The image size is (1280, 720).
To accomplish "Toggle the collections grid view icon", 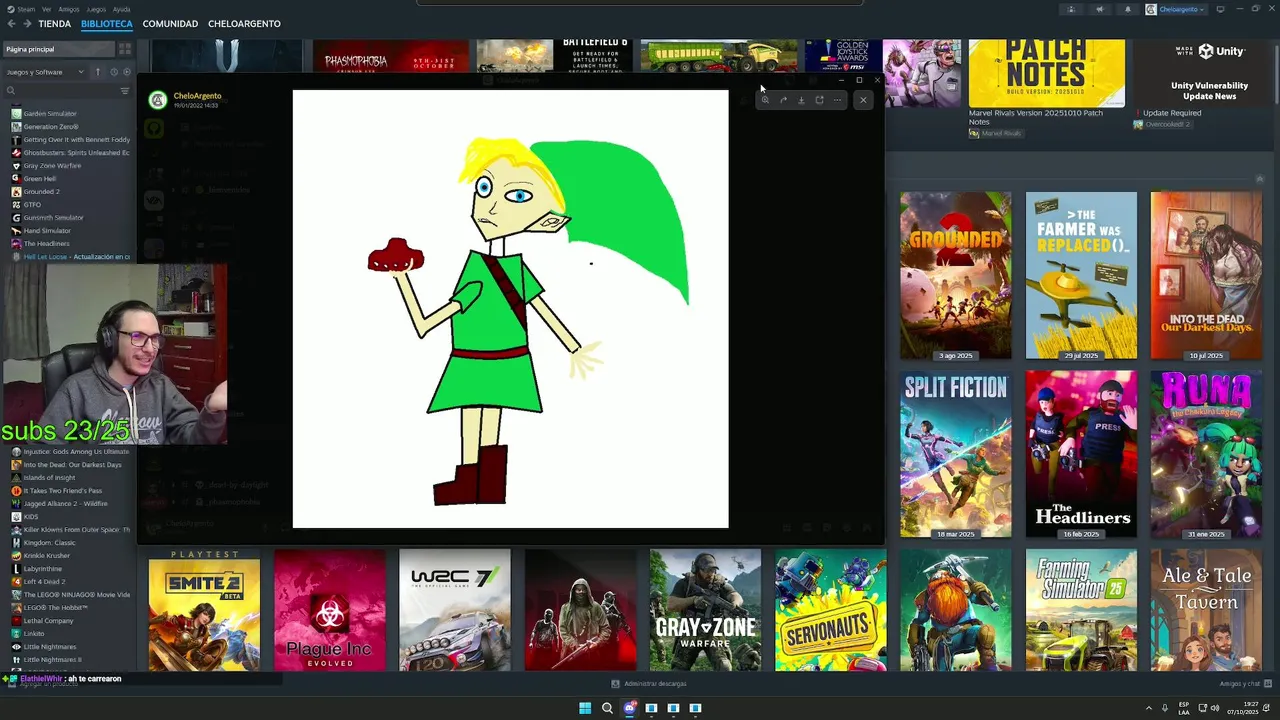I will click(x=125, y=49).
